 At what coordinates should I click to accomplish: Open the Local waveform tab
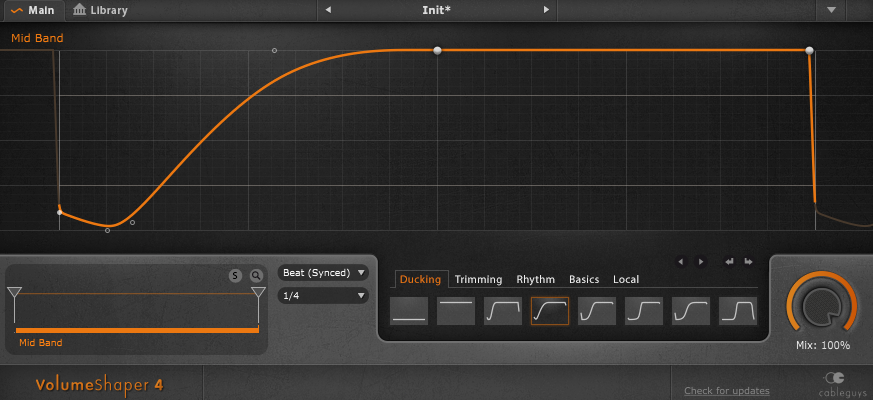coord(626,279)
